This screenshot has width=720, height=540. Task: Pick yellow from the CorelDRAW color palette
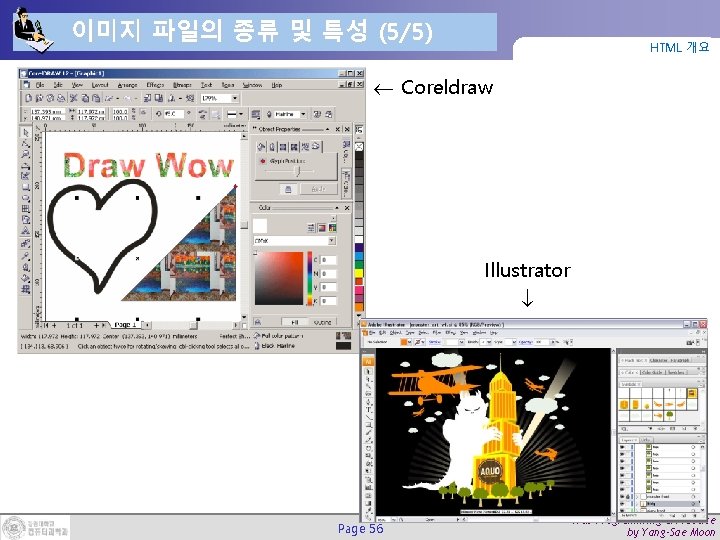click(359, 273)
